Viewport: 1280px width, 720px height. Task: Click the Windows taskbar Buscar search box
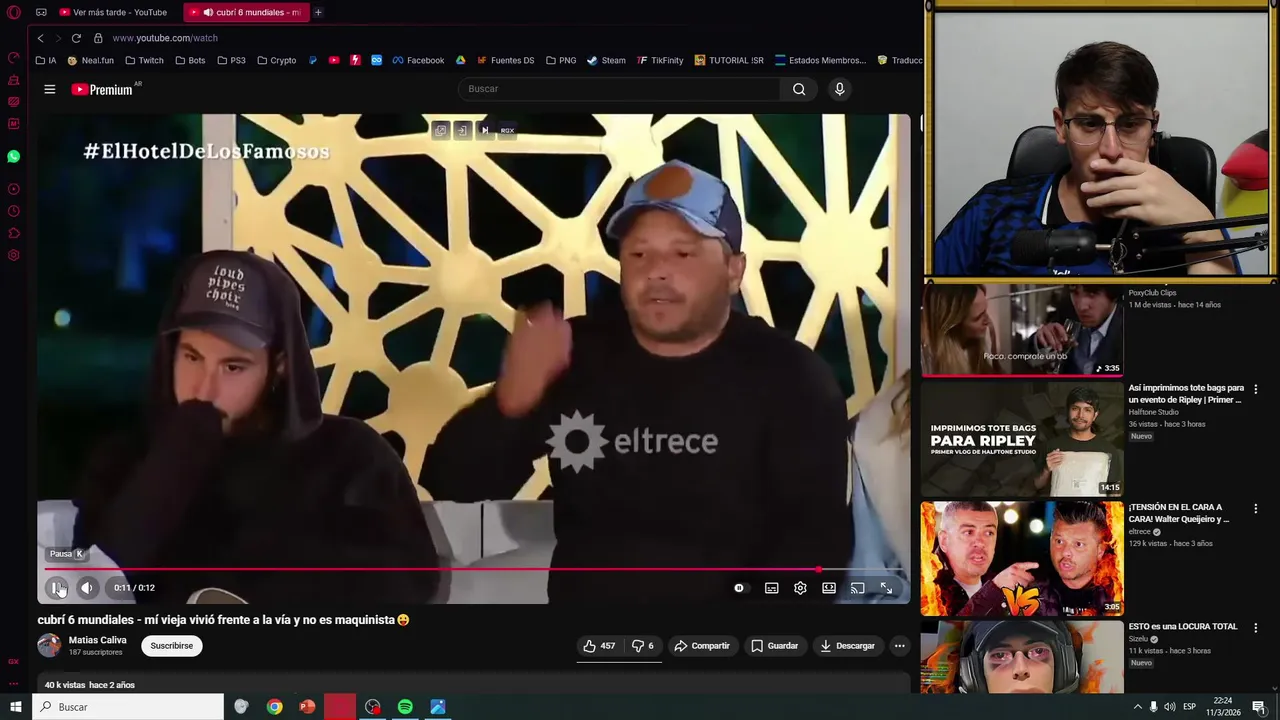click(129, 707)
